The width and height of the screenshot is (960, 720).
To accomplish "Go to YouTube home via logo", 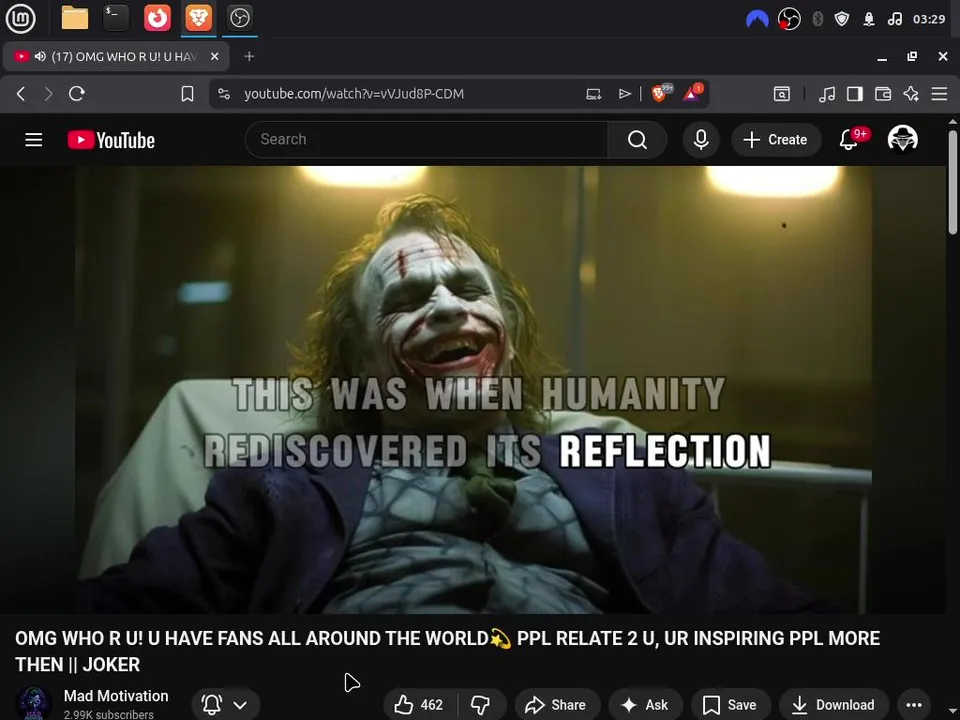I will point(111,140).
